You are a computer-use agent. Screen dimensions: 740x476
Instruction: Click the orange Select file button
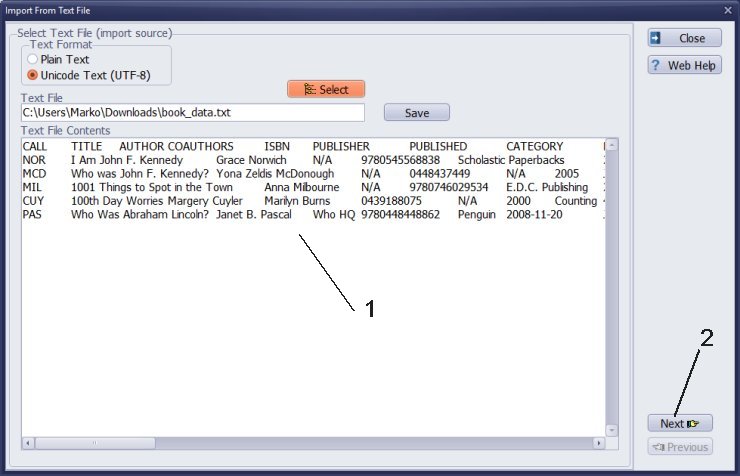click(x=326, y=89)
